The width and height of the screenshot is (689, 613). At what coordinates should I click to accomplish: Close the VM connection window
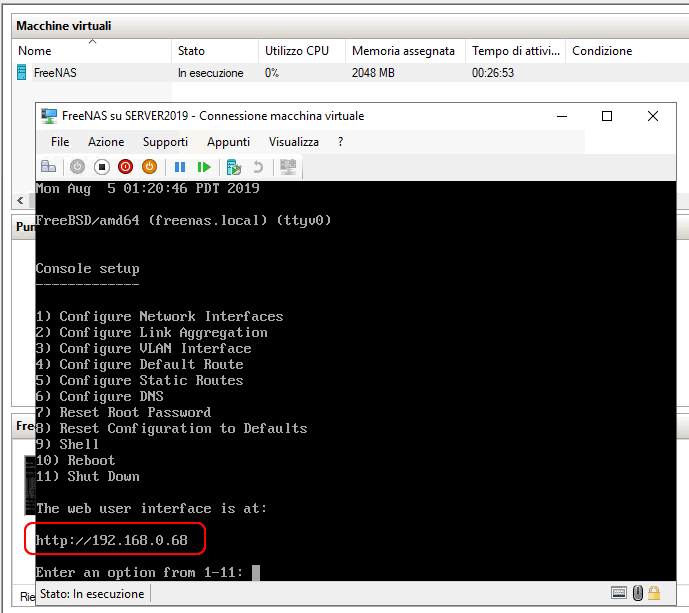[x=653, y=116]
